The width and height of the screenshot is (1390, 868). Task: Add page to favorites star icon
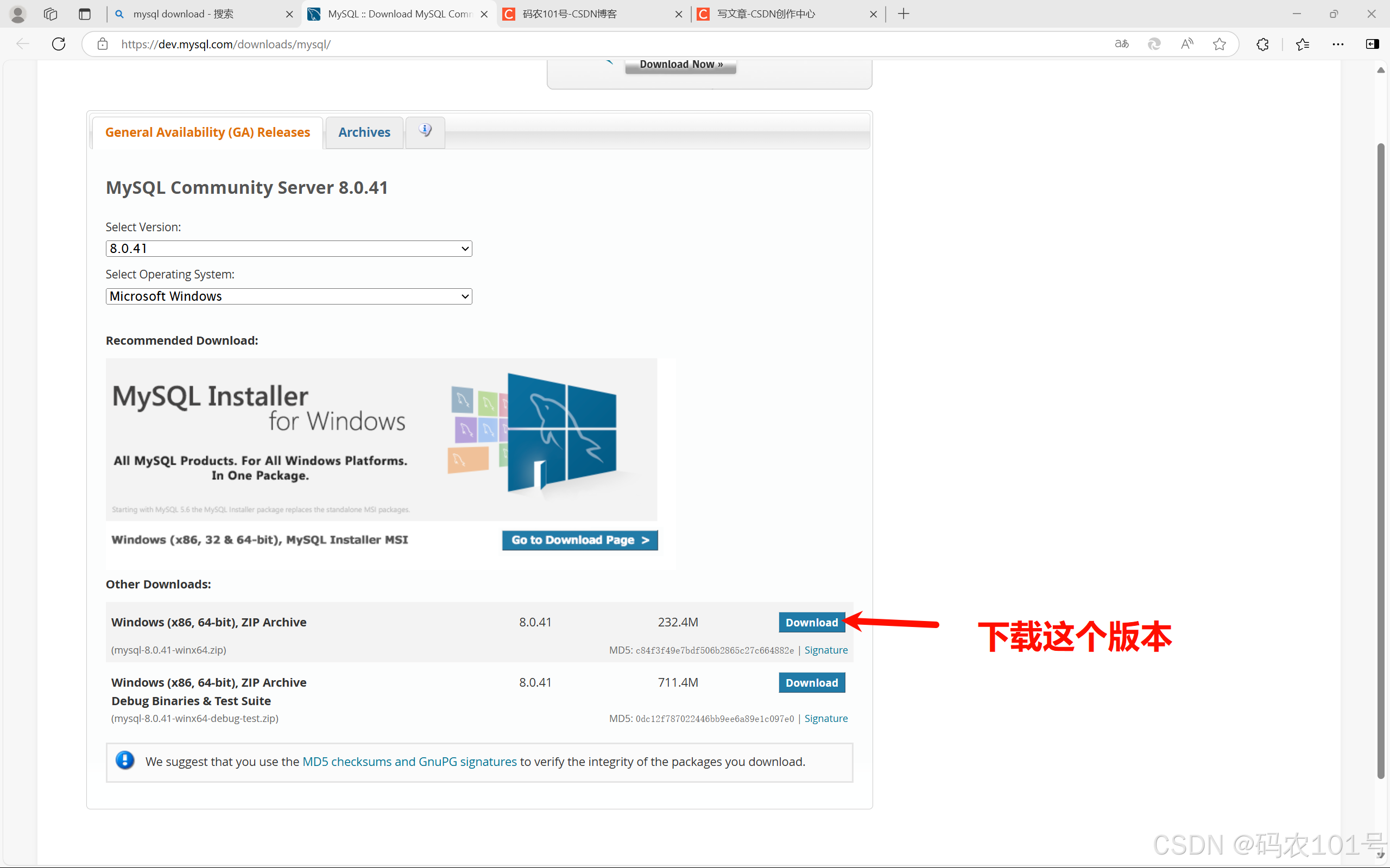1220,44
